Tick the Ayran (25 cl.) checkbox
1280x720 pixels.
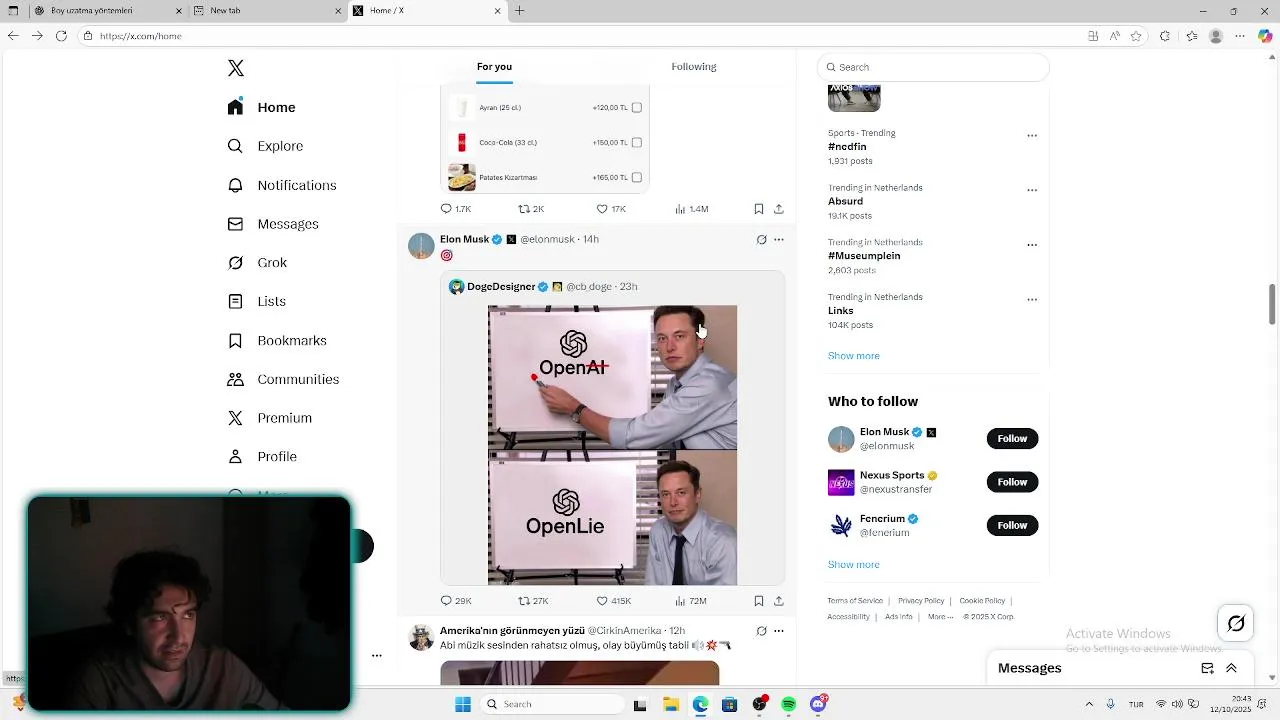tap(636, 107)
